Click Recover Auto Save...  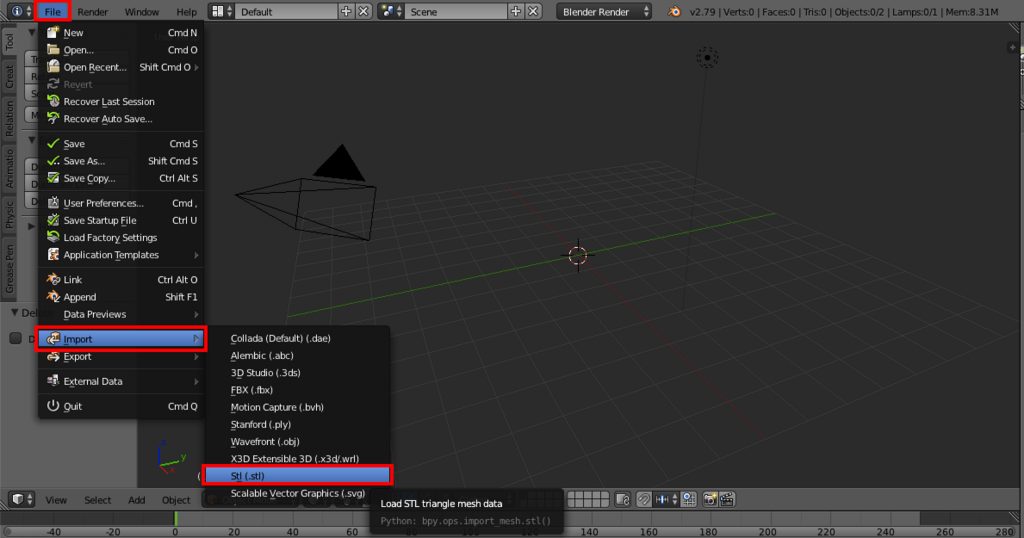(x=121, y=119)
